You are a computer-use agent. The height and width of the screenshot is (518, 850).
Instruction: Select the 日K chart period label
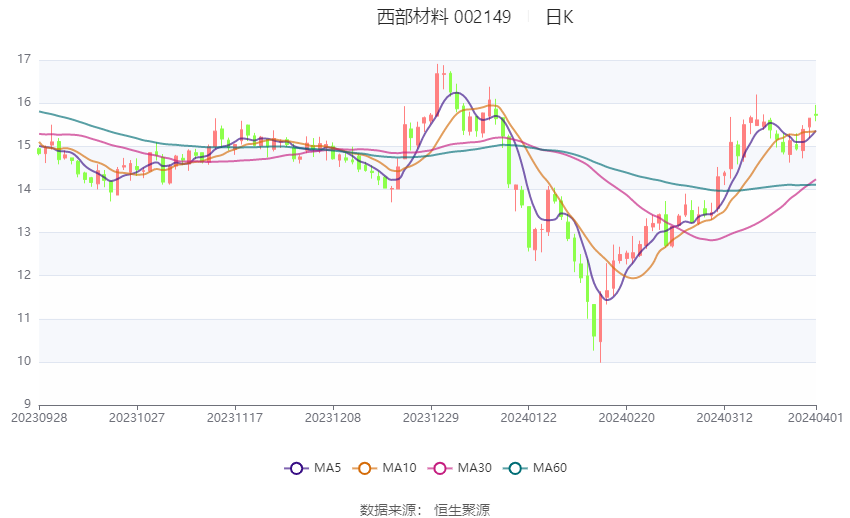pos(559,17)
